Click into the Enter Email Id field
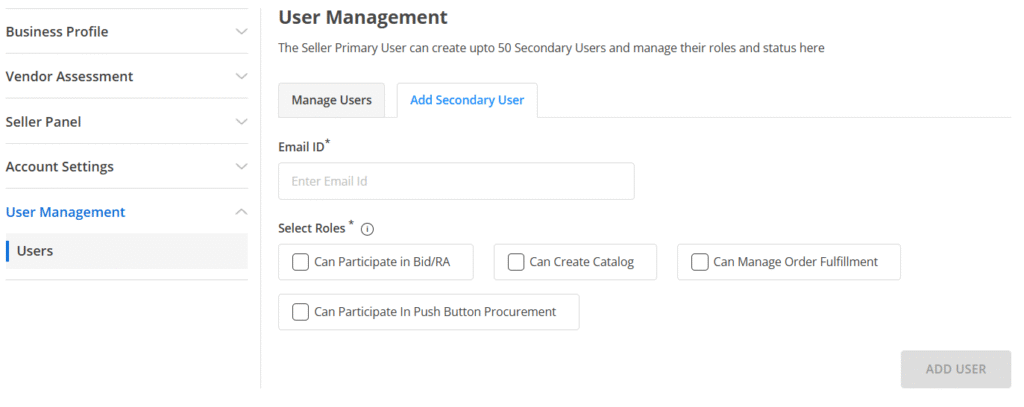Viewport: 1024px width, 407px height. pos(456,182)
